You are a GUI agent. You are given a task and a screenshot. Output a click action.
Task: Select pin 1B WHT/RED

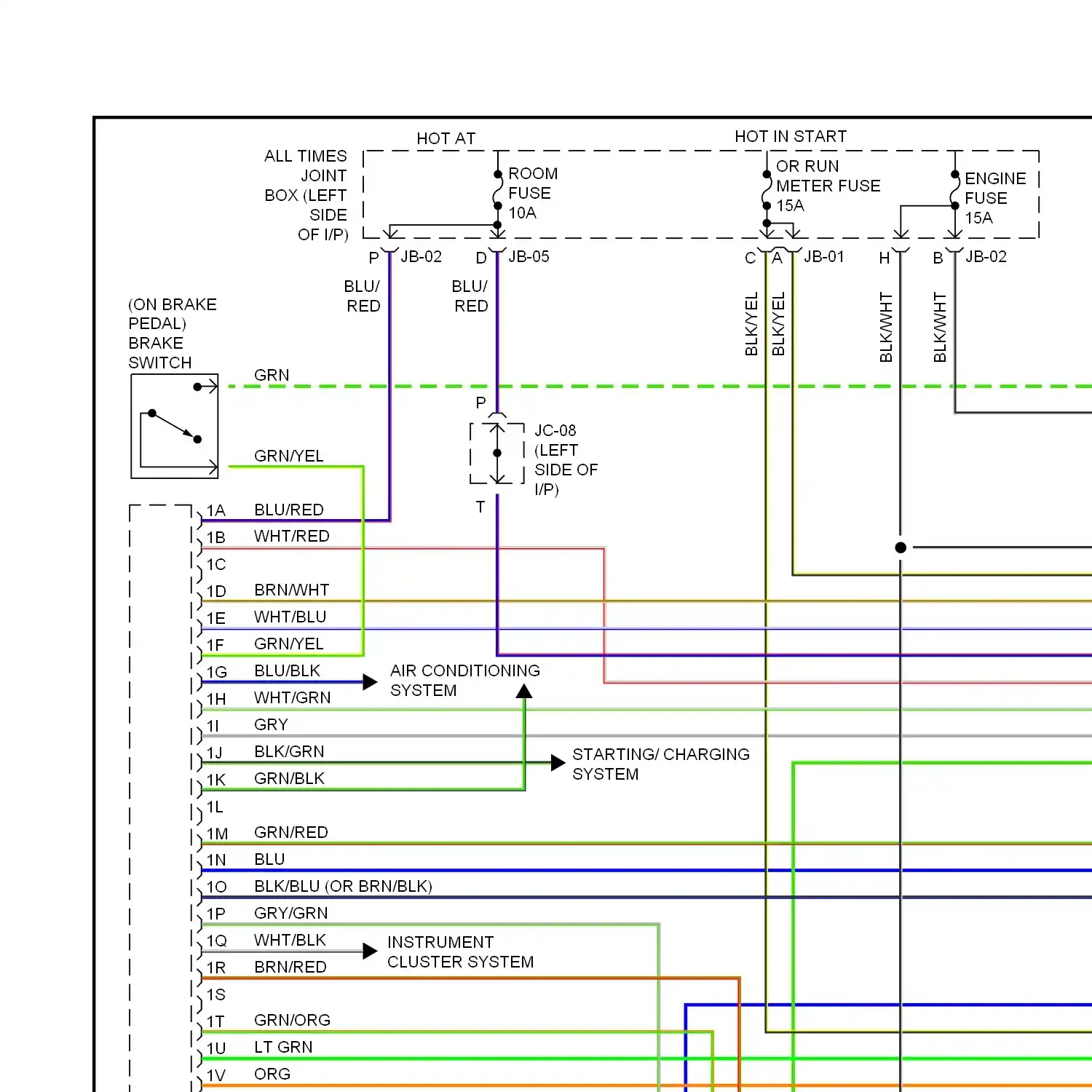(x=268, y=537)
